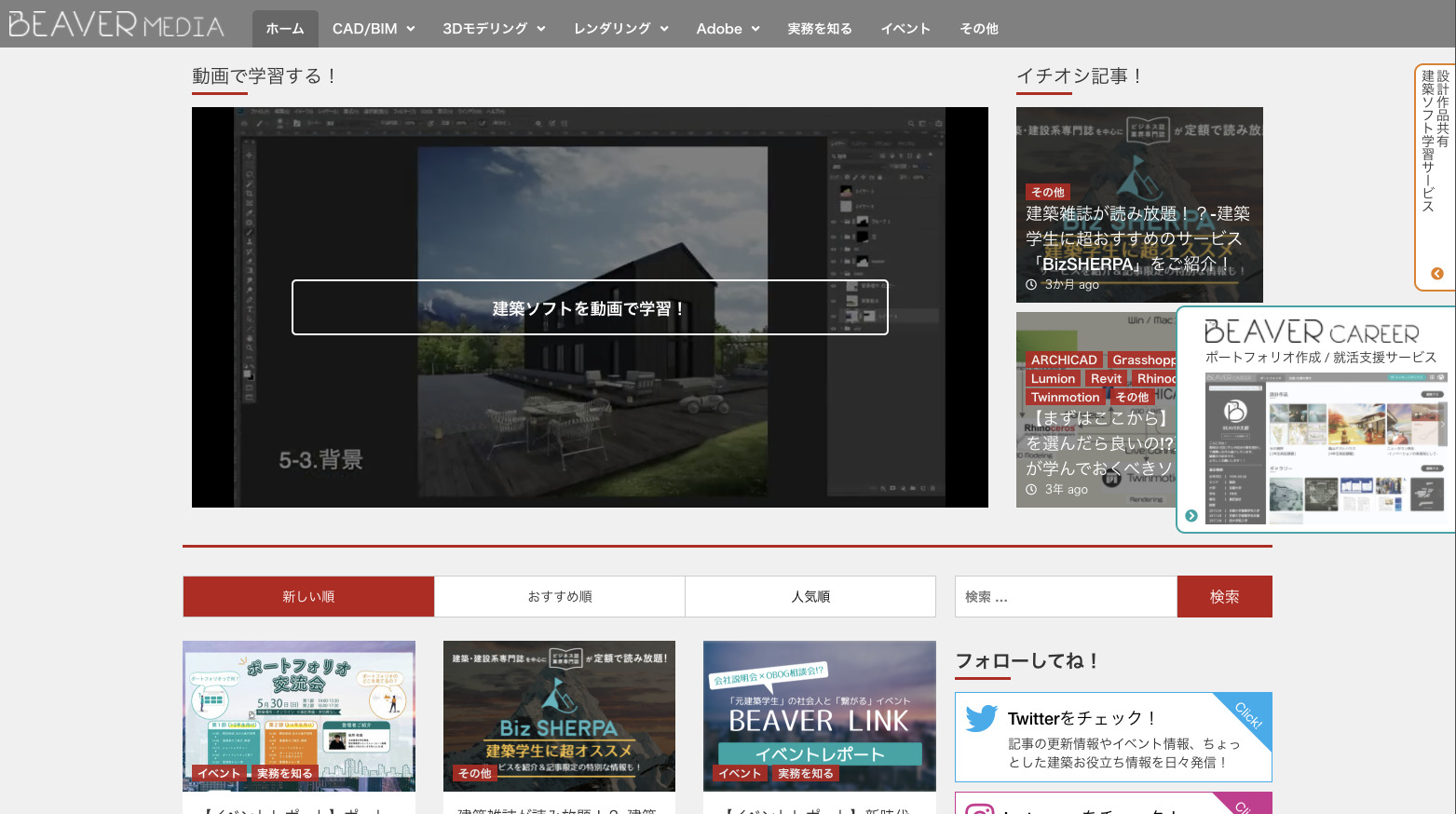Open the BEAVER CAREER popup banner
Screen dimensions: 1456x814
tap(1316, 419)
